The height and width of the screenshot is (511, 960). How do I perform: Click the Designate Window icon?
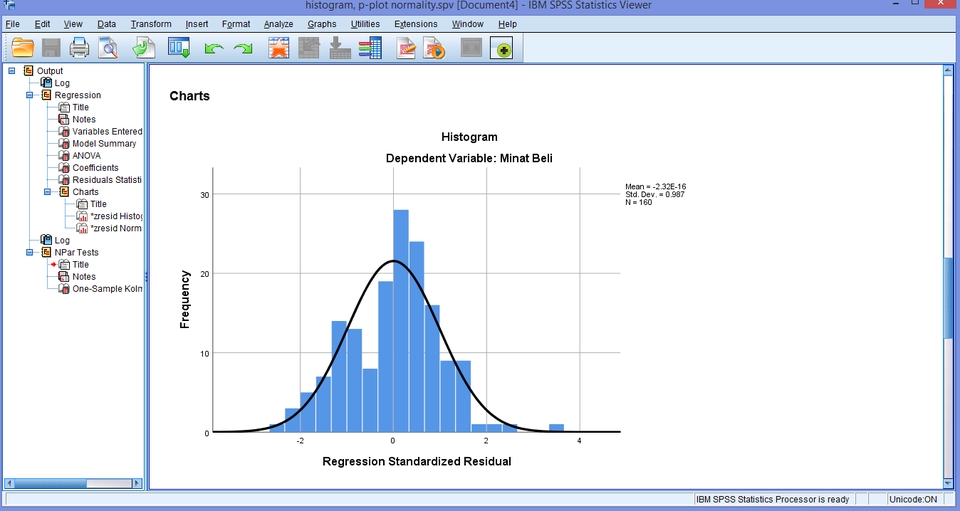471,48
